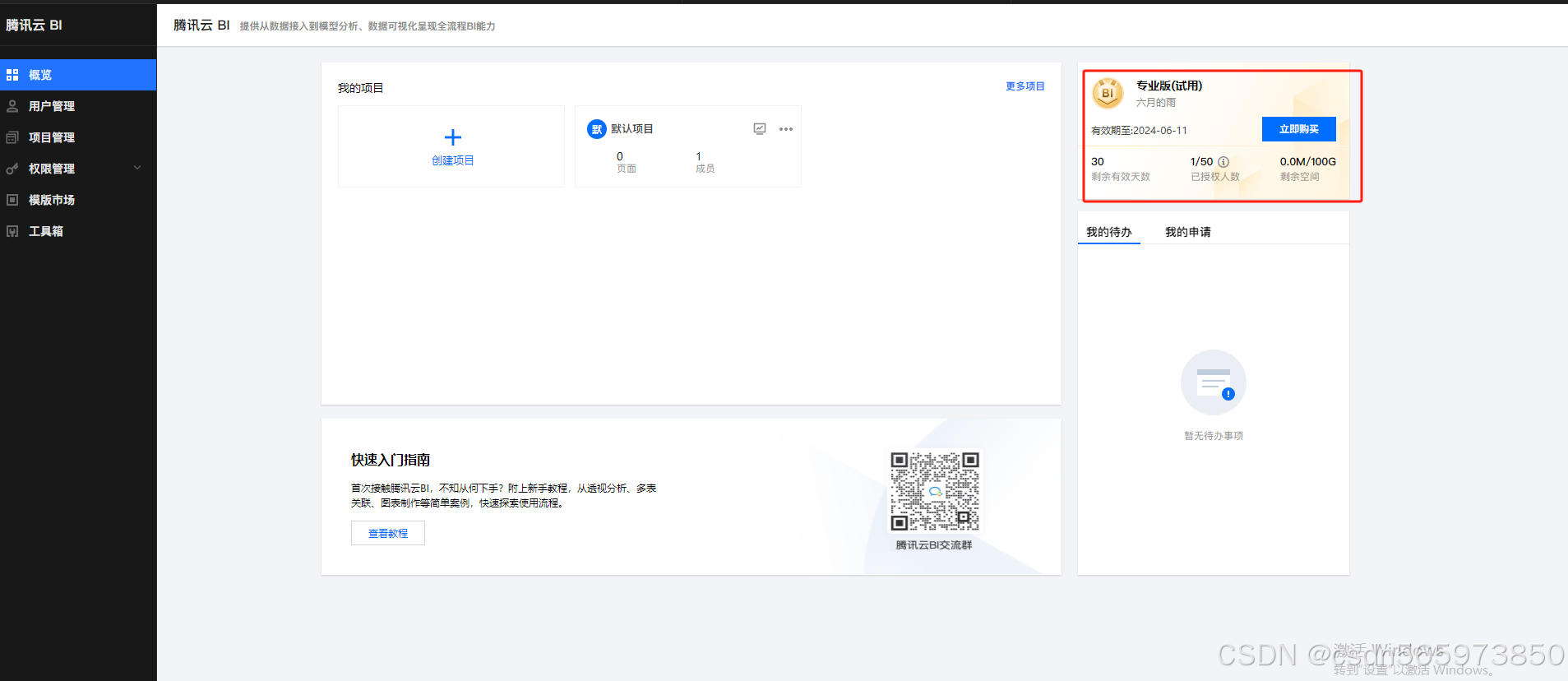Image resolution: width=1568 pixels, height=681 pixels.
Task: Click the 查看教程 button
Action: [388, 533]
